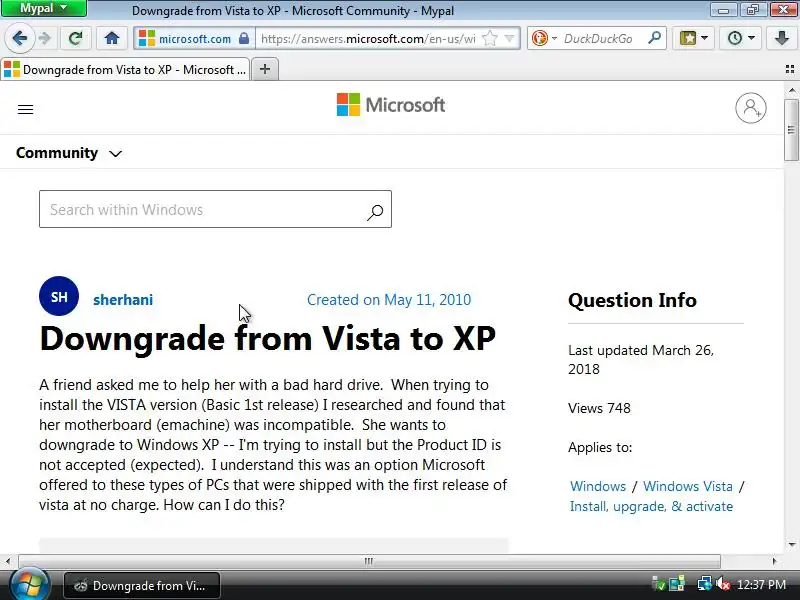Viewport: 800px width, 600px height.
Task: Click the vertical scrollbar up arrow
Action: 792,90
